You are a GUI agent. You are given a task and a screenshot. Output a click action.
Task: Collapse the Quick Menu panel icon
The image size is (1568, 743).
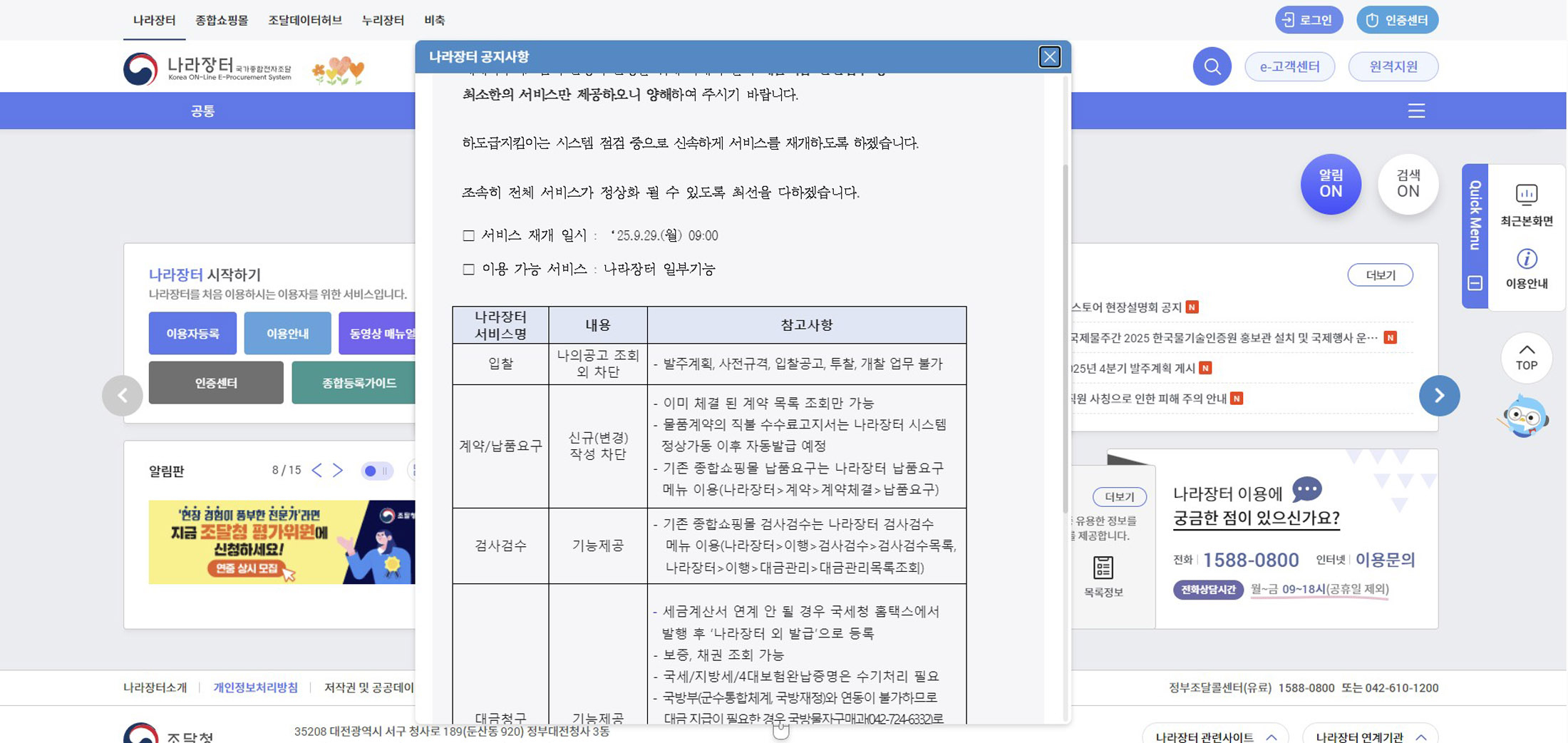point(1475,283)
